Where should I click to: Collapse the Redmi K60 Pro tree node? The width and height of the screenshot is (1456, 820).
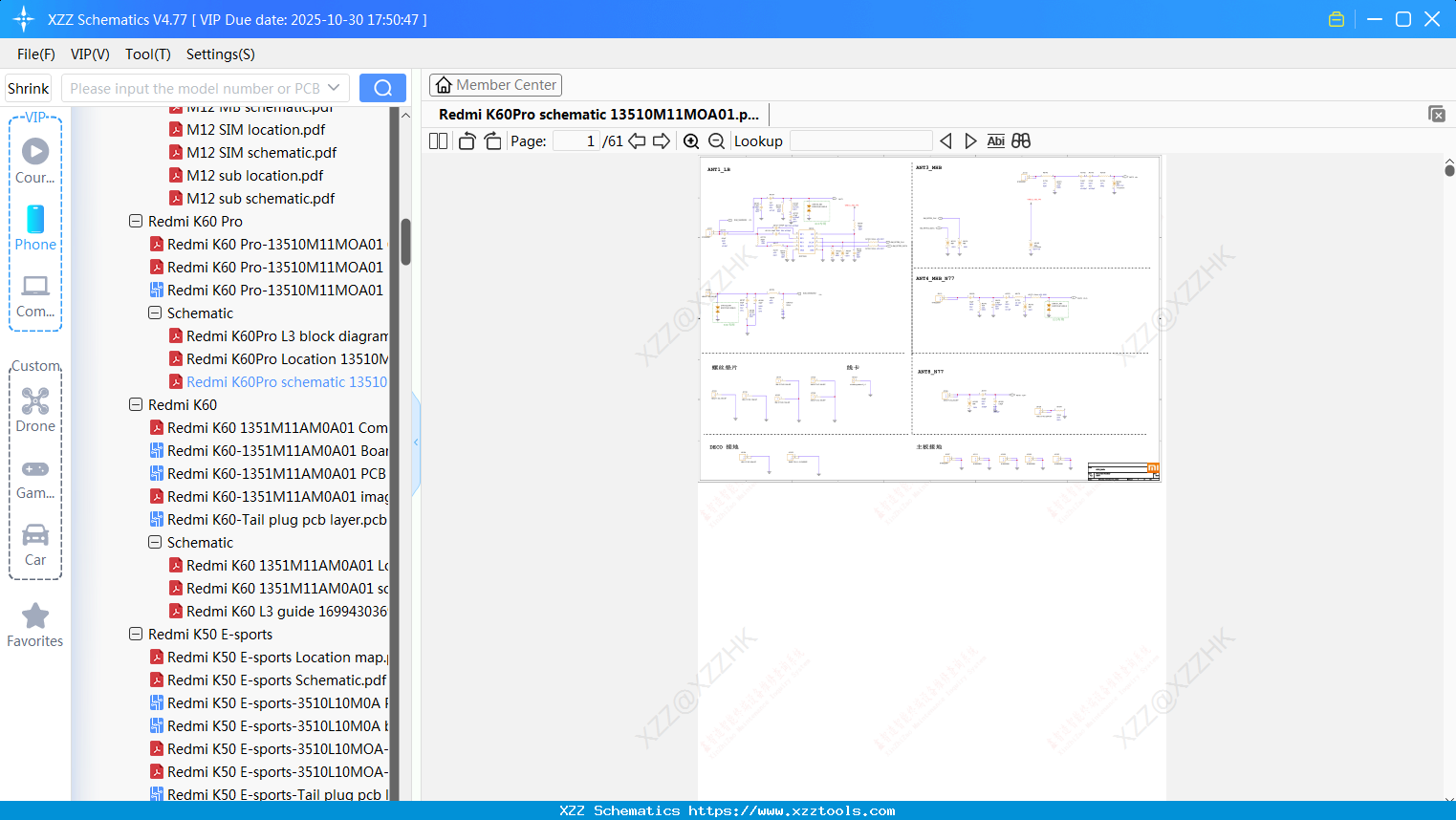[135, 221]
